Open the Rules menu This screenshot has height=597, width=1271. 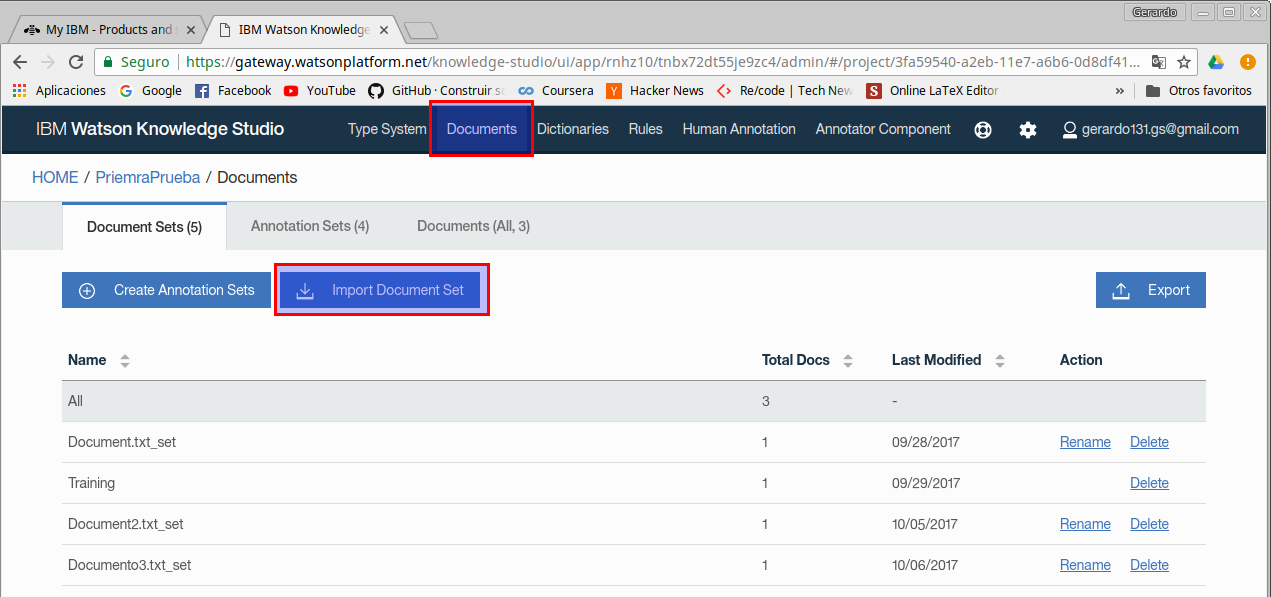pos(646,129)
